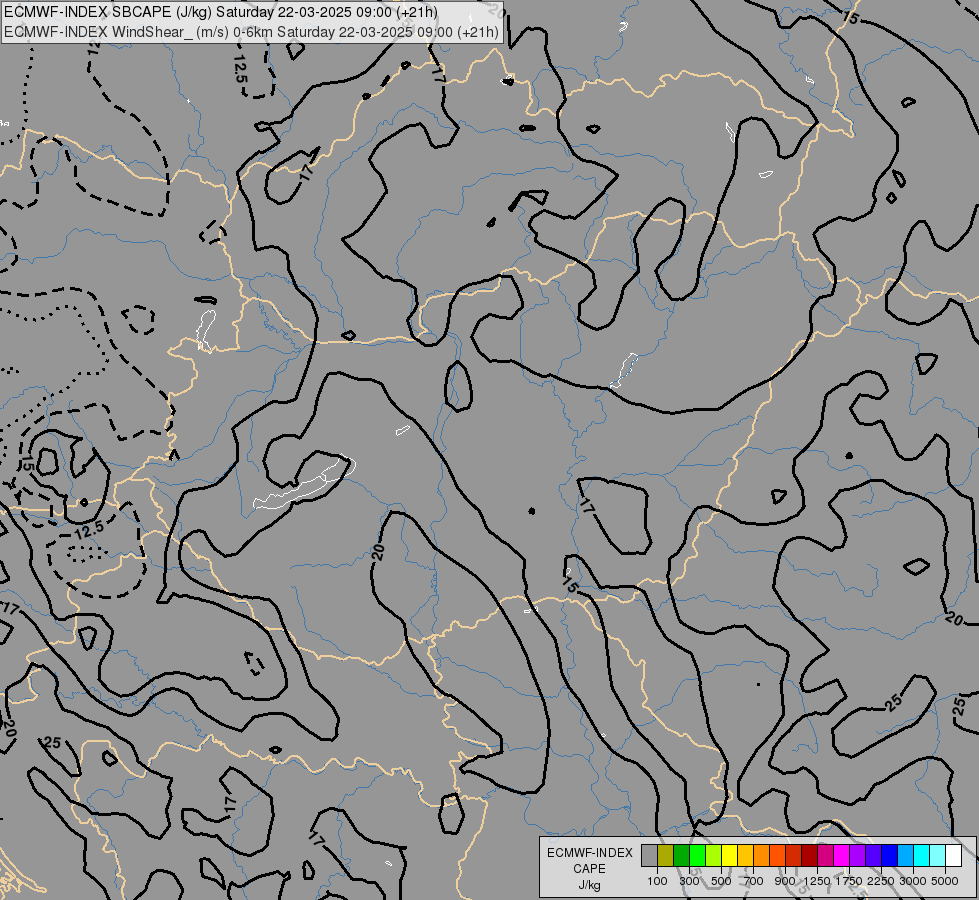Click the 1250 legend value label

[x=817, y=881]
